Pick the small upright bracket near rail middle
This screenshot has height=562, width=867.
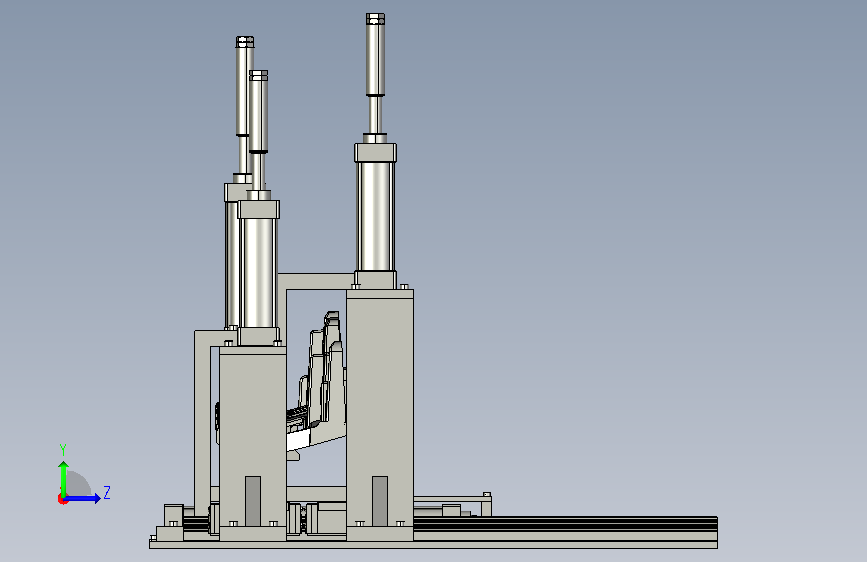(487, 504)
